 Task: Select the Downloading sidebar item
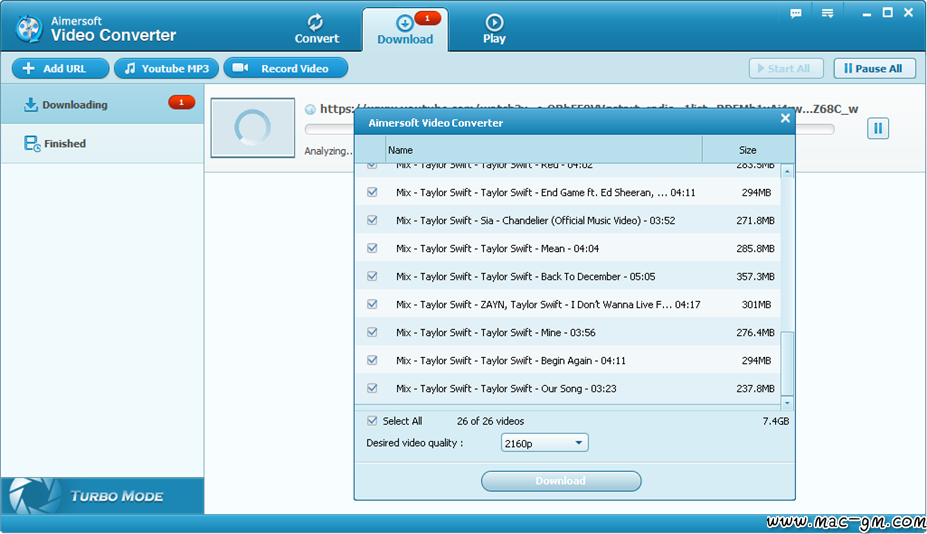102,104
